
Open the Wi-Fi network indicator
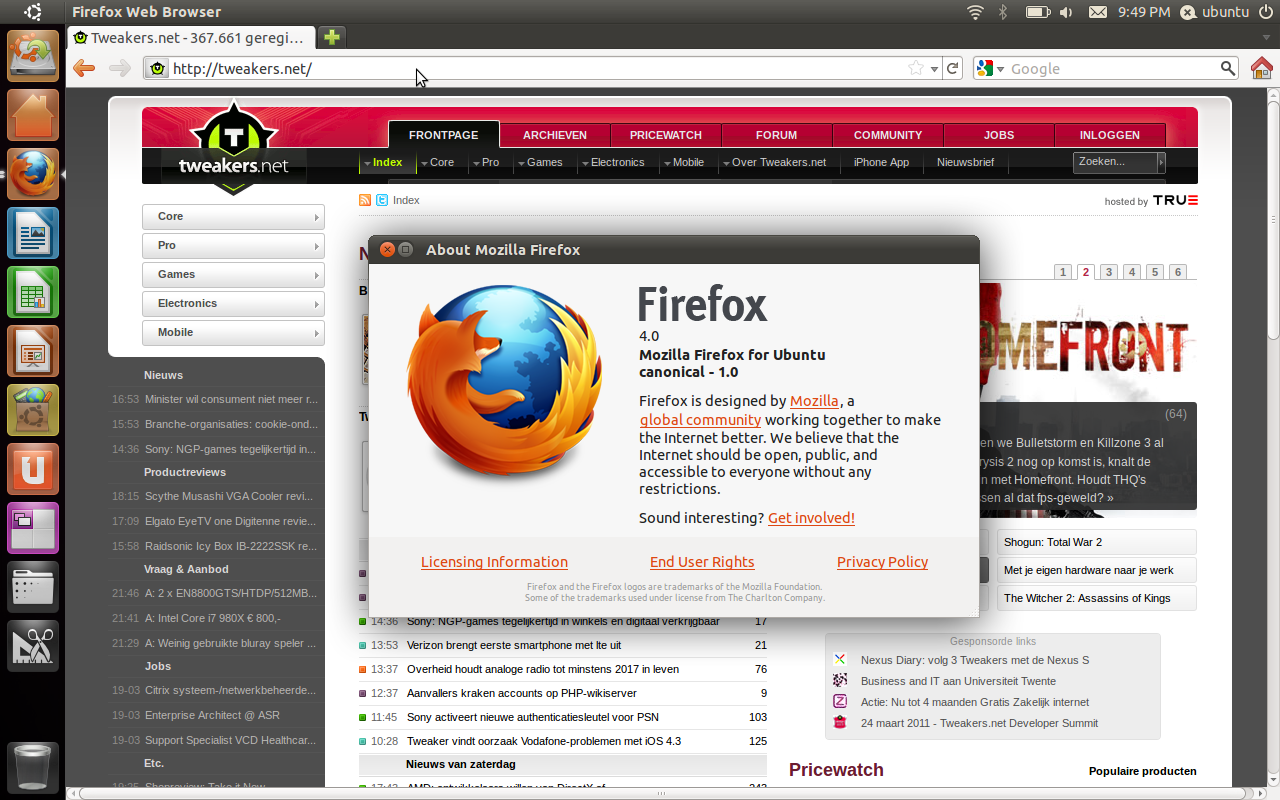pos(975,12)
